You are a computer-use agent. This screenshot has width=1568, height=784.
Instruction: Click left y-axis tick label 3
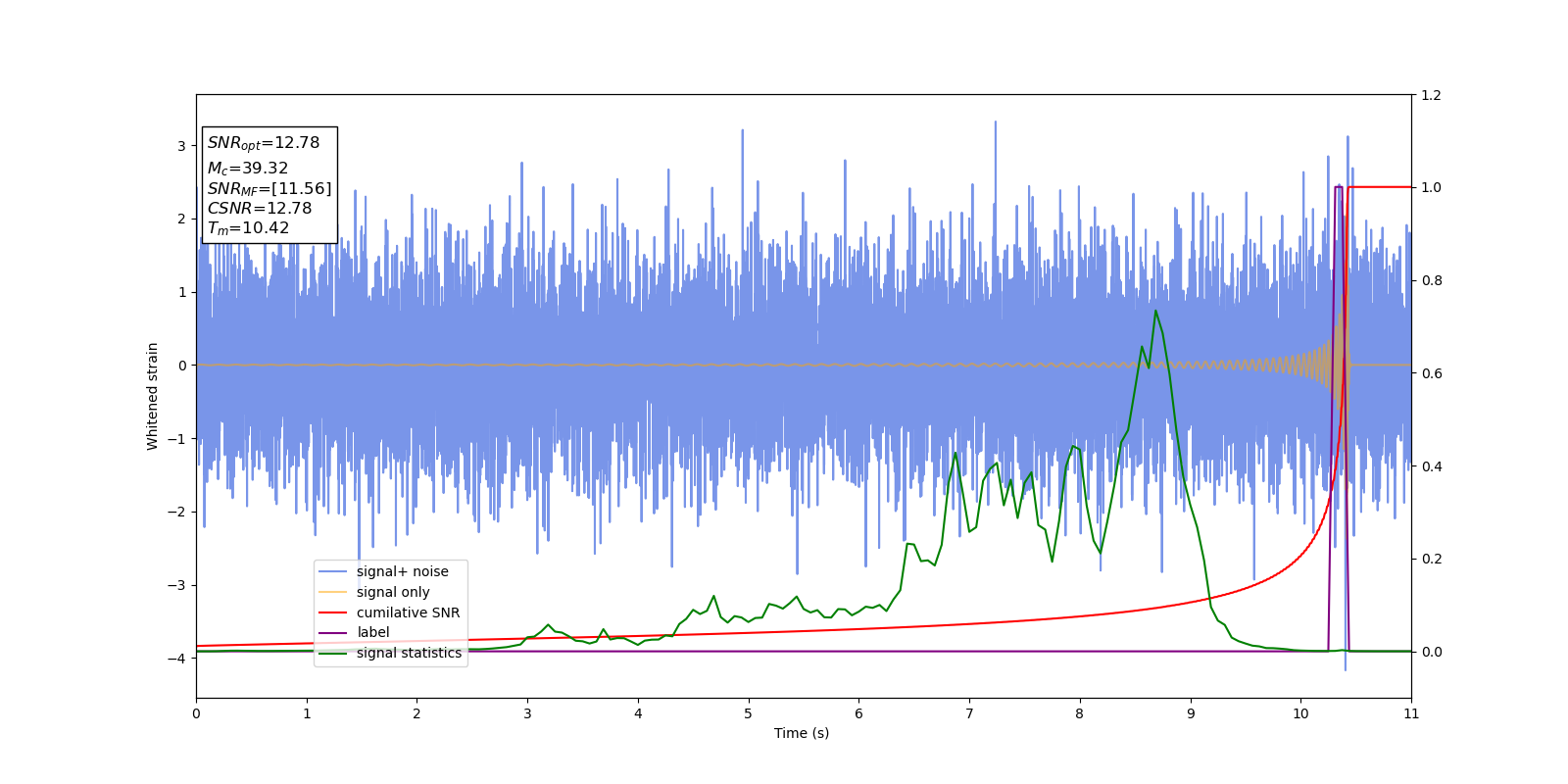[x=181, y=146]
